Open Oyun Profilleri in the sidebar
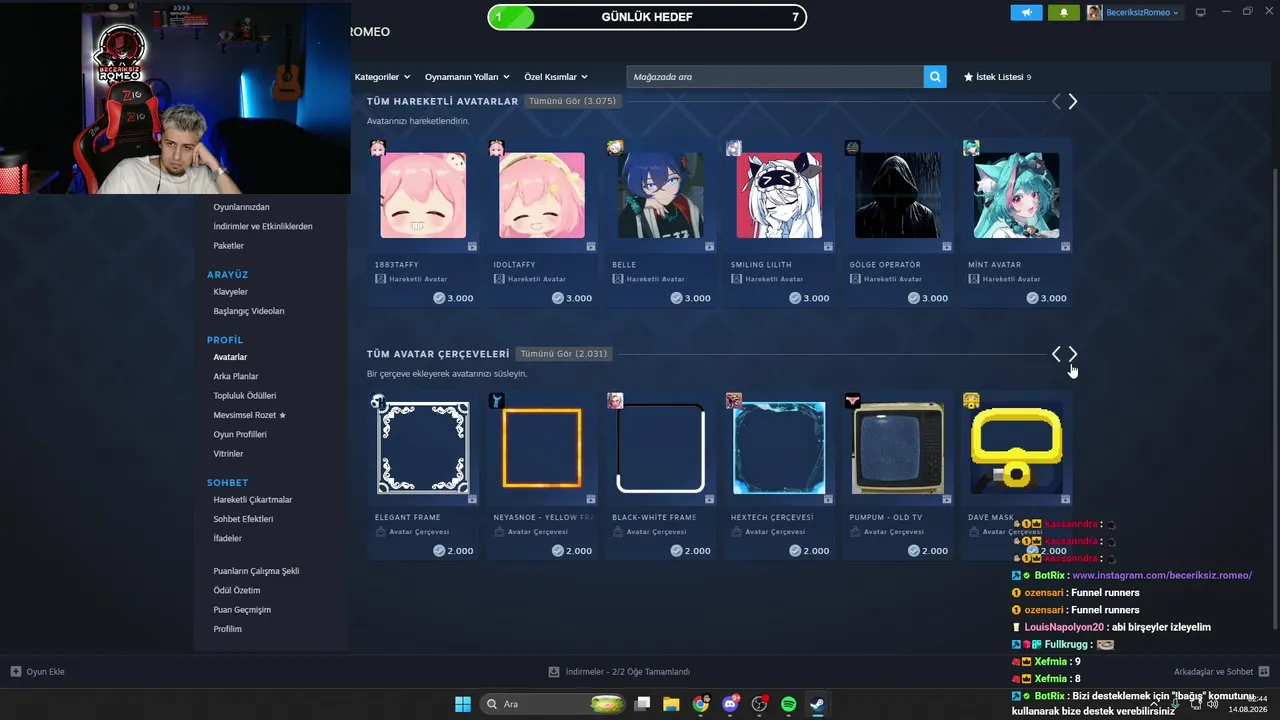1280x720 pixels. [x=240, y=434]
